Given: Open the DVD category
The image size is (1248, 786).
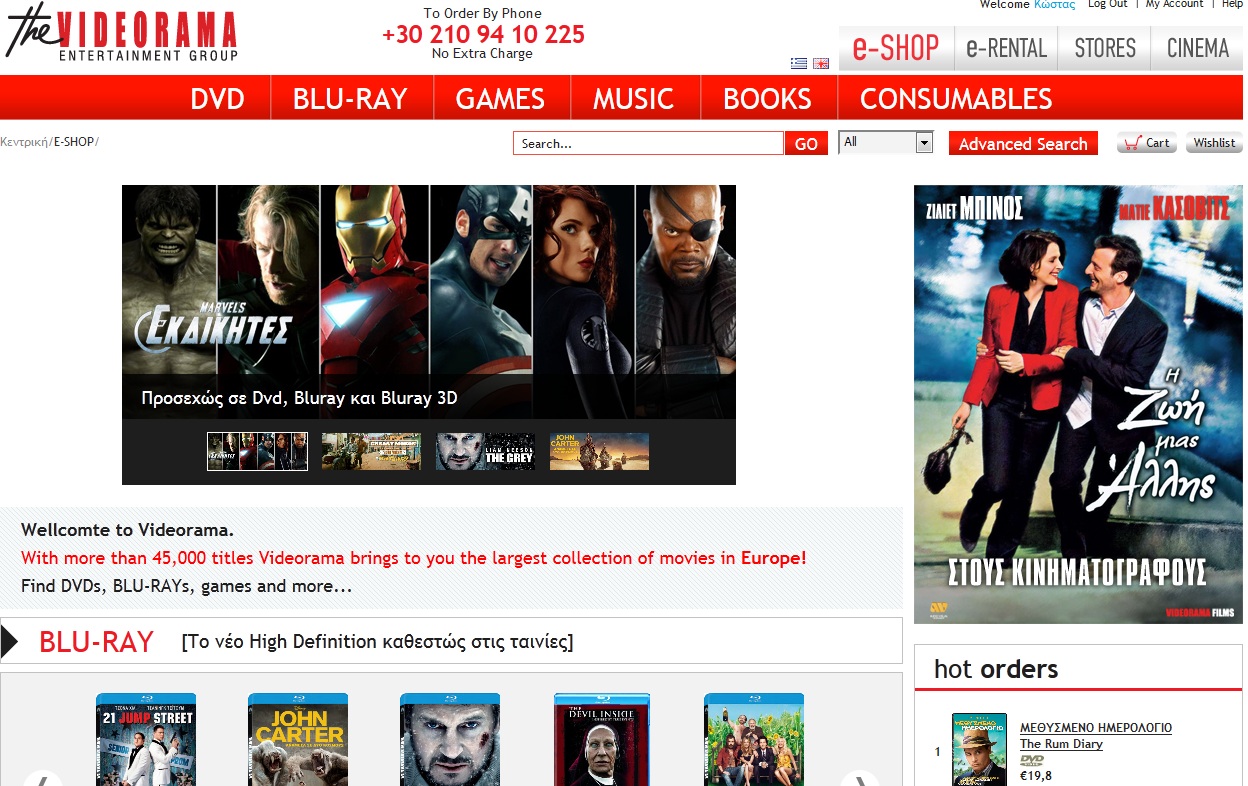Looking at the screenshot, I should [218, 98].
